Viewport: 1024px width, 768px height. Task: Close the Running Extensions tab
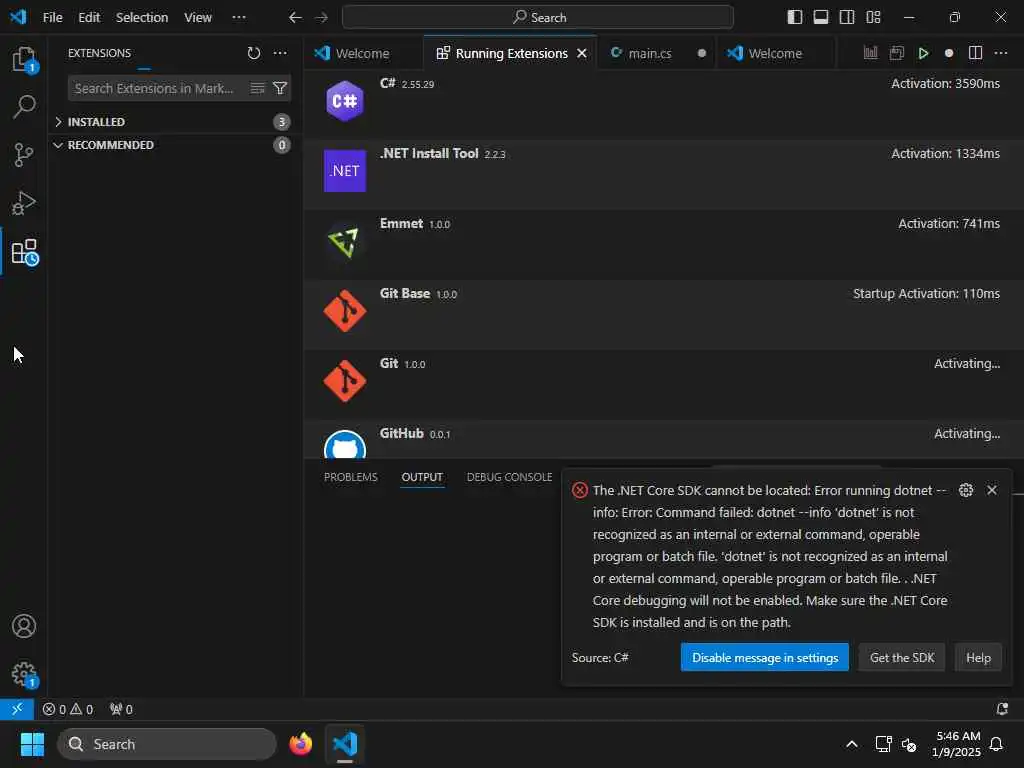(x=582, y=54)
